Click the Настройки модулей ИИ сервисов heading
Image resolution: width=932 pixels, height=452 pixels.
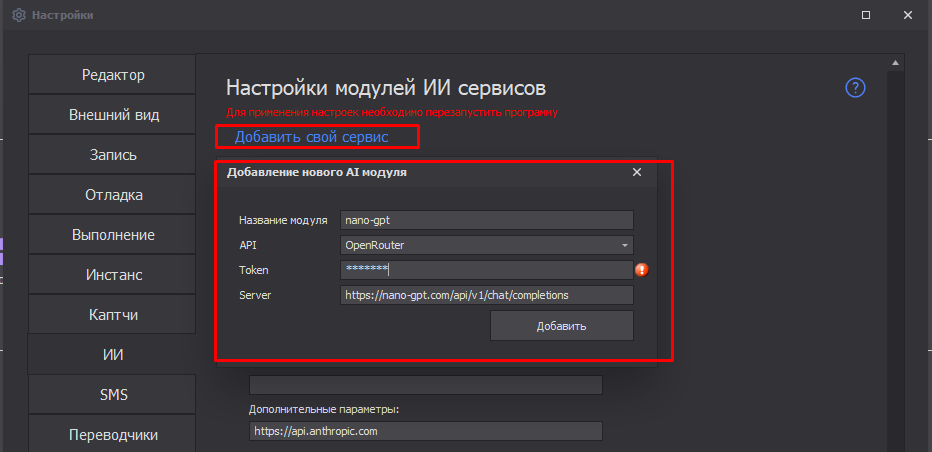(x=386, y=89)
